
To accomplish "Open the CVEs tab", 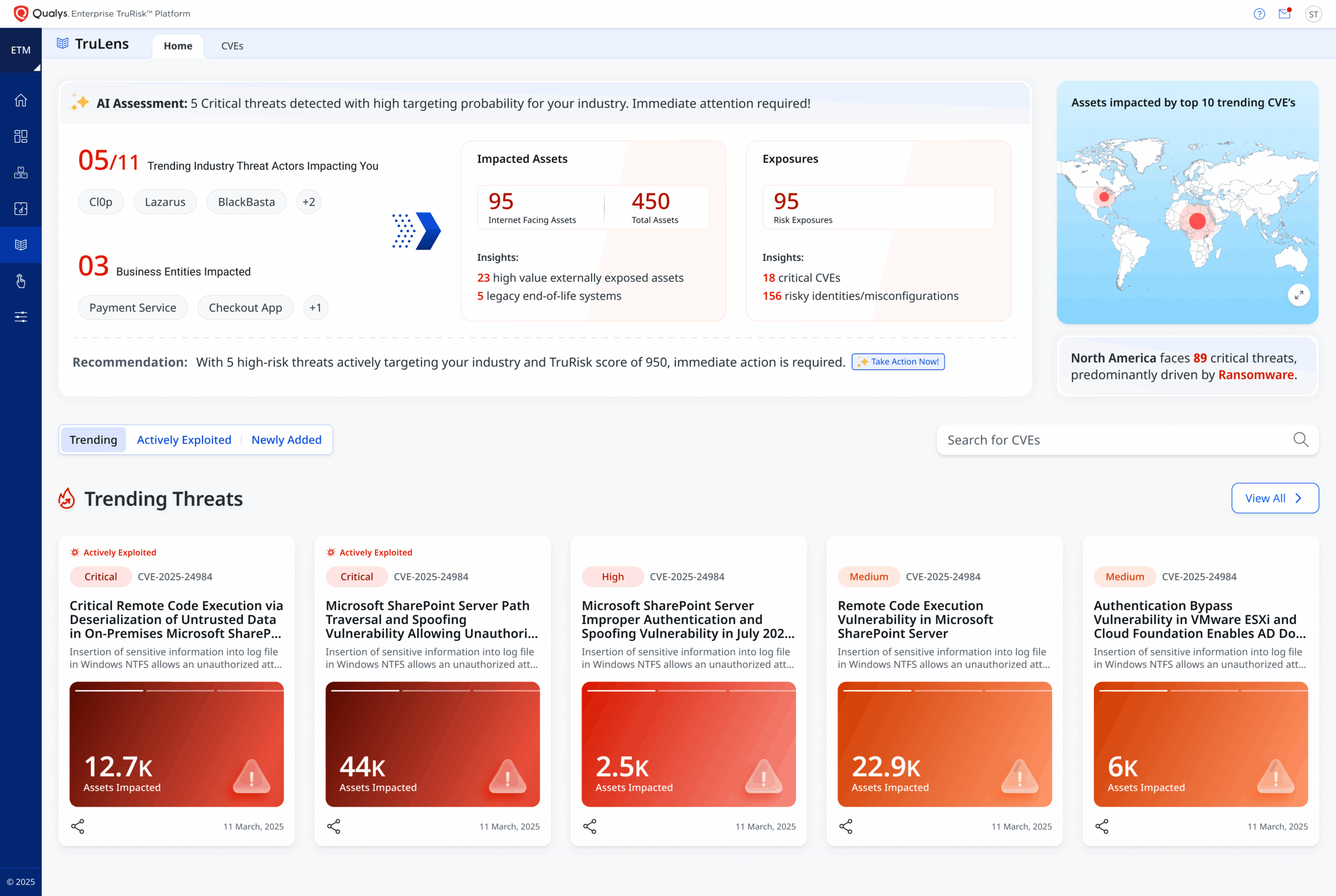I will (232, 46).
